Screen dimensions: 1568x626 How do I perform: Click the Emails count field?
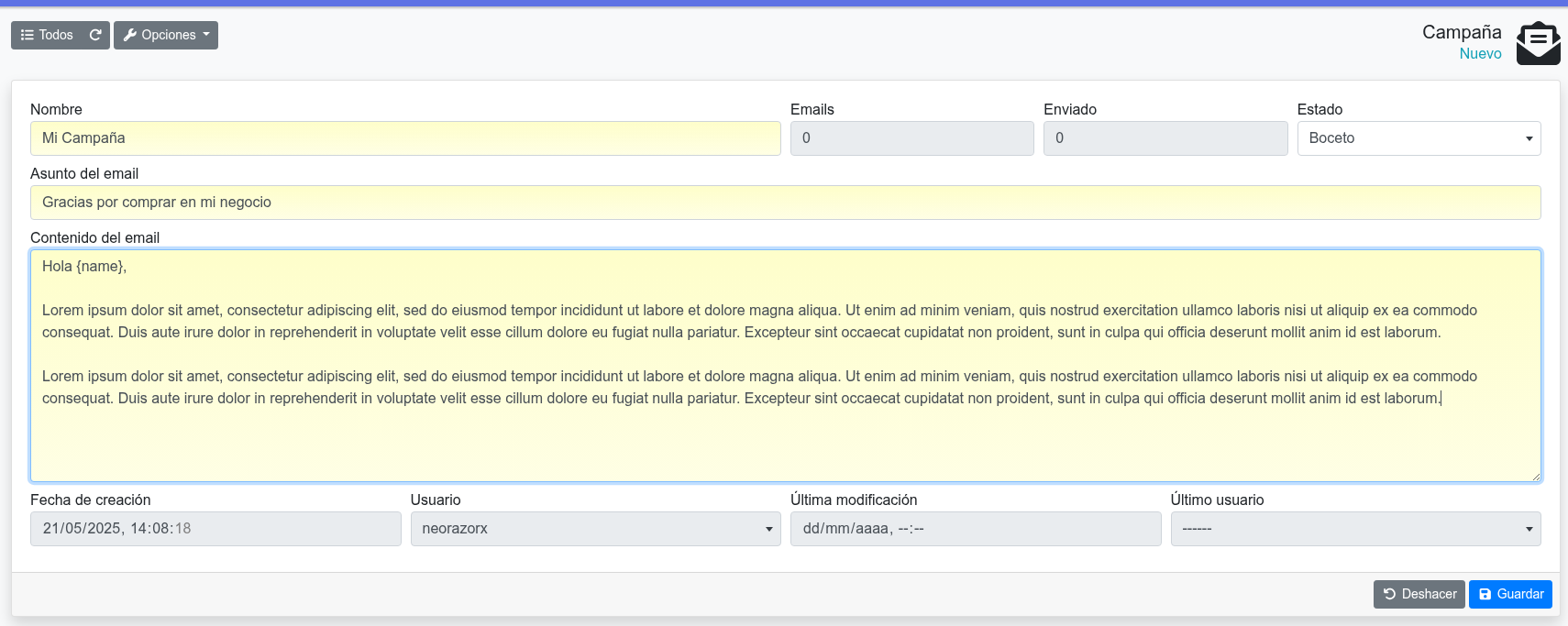click(911, 138)
